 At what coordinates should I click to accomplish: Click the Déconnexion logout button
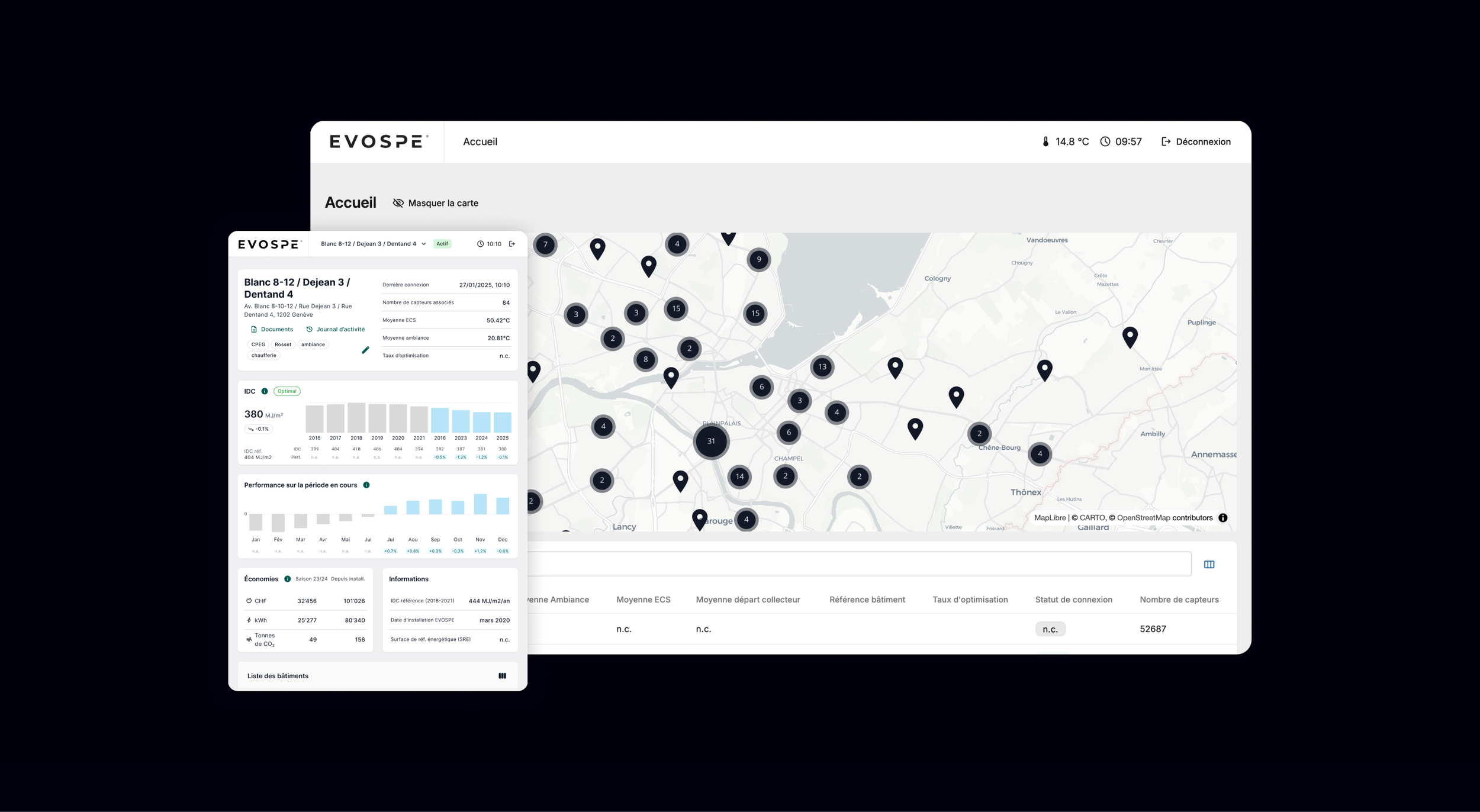1196,141
